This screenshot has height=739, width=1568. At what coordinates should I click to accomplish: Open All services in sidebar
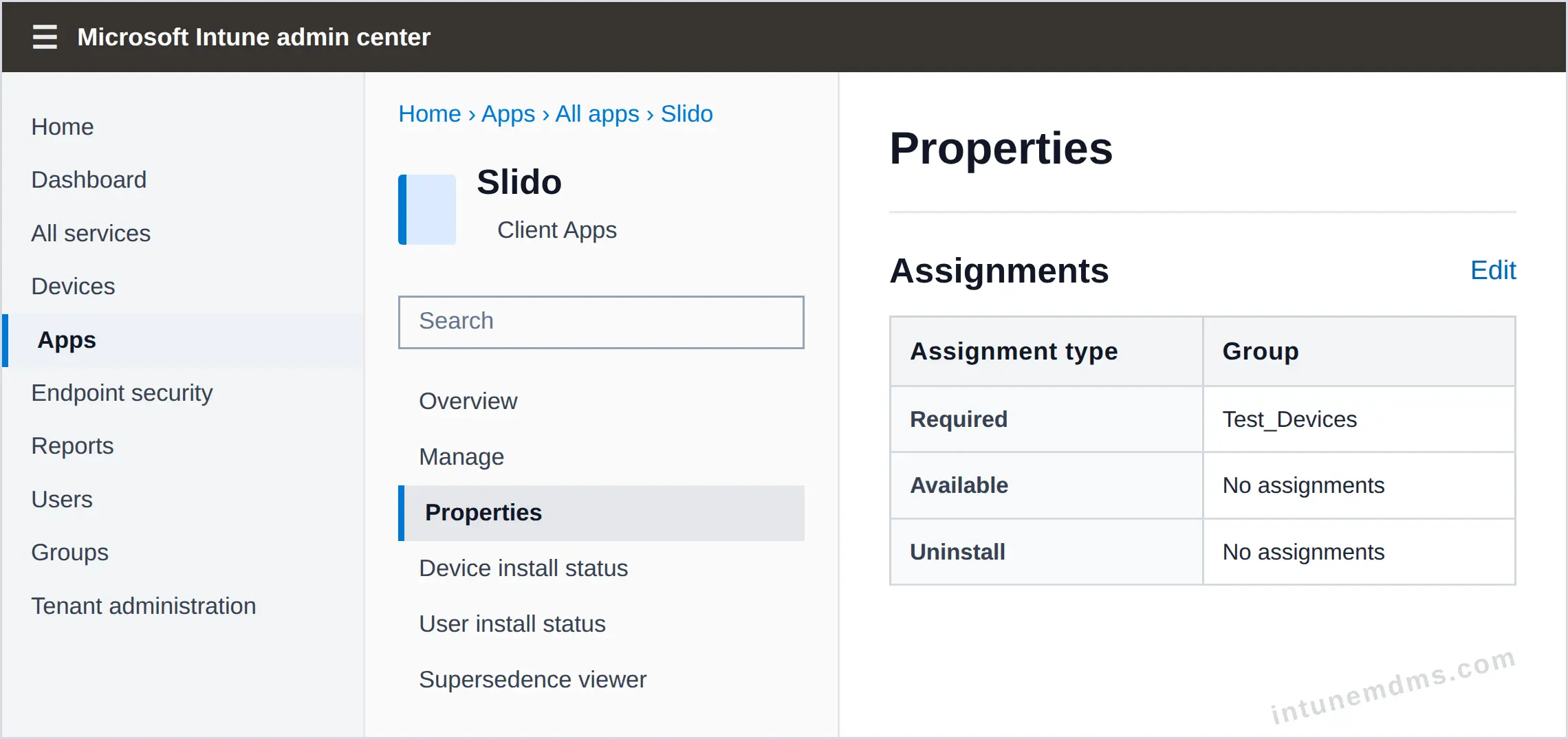click(91, 234)
